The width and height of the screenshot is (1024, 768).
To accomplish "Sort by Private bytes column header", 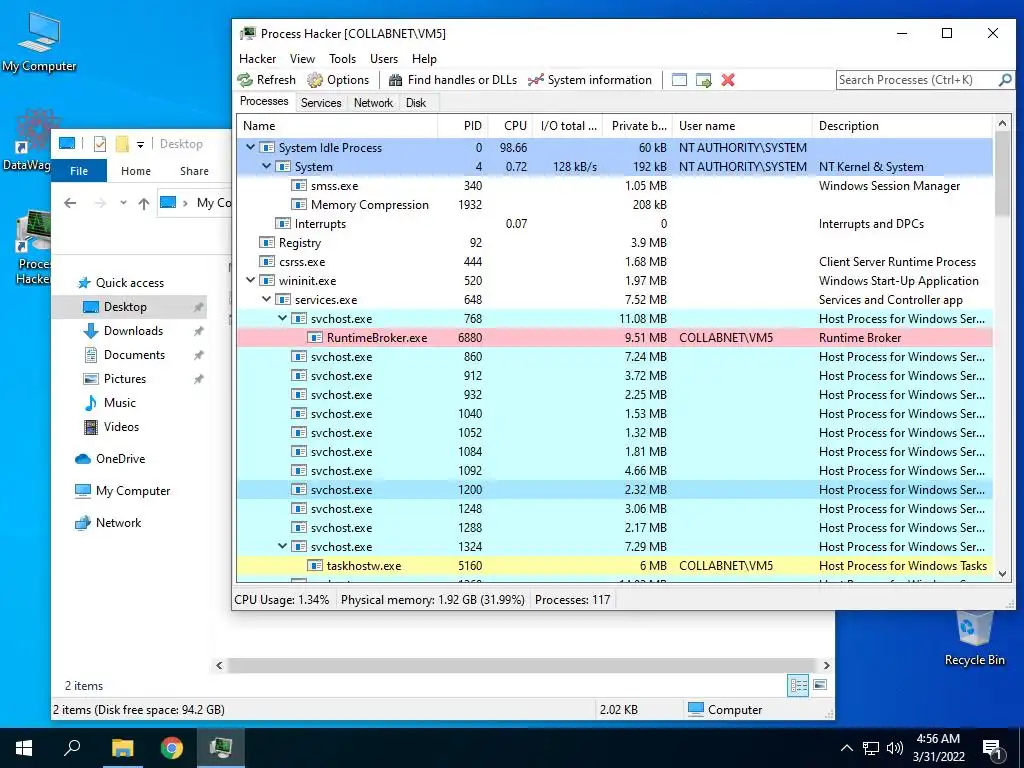I will 637,126.
